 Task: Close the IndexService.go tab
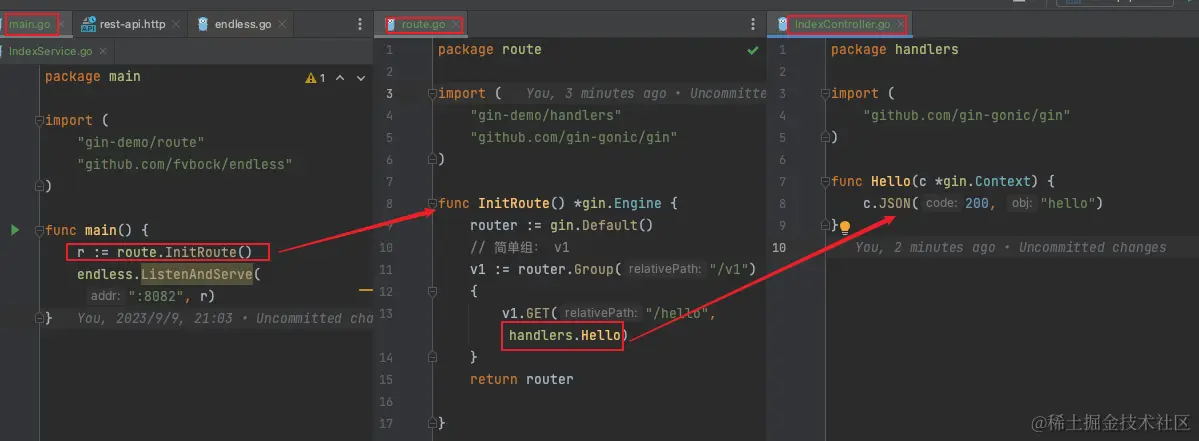coord(103,51)
